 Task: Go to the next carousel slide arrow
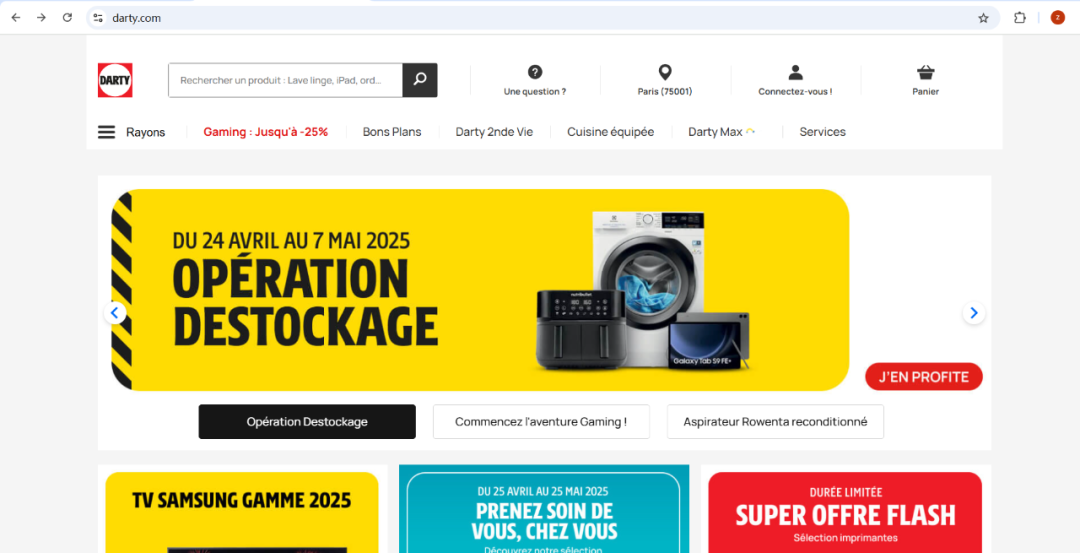pos(974,313)
